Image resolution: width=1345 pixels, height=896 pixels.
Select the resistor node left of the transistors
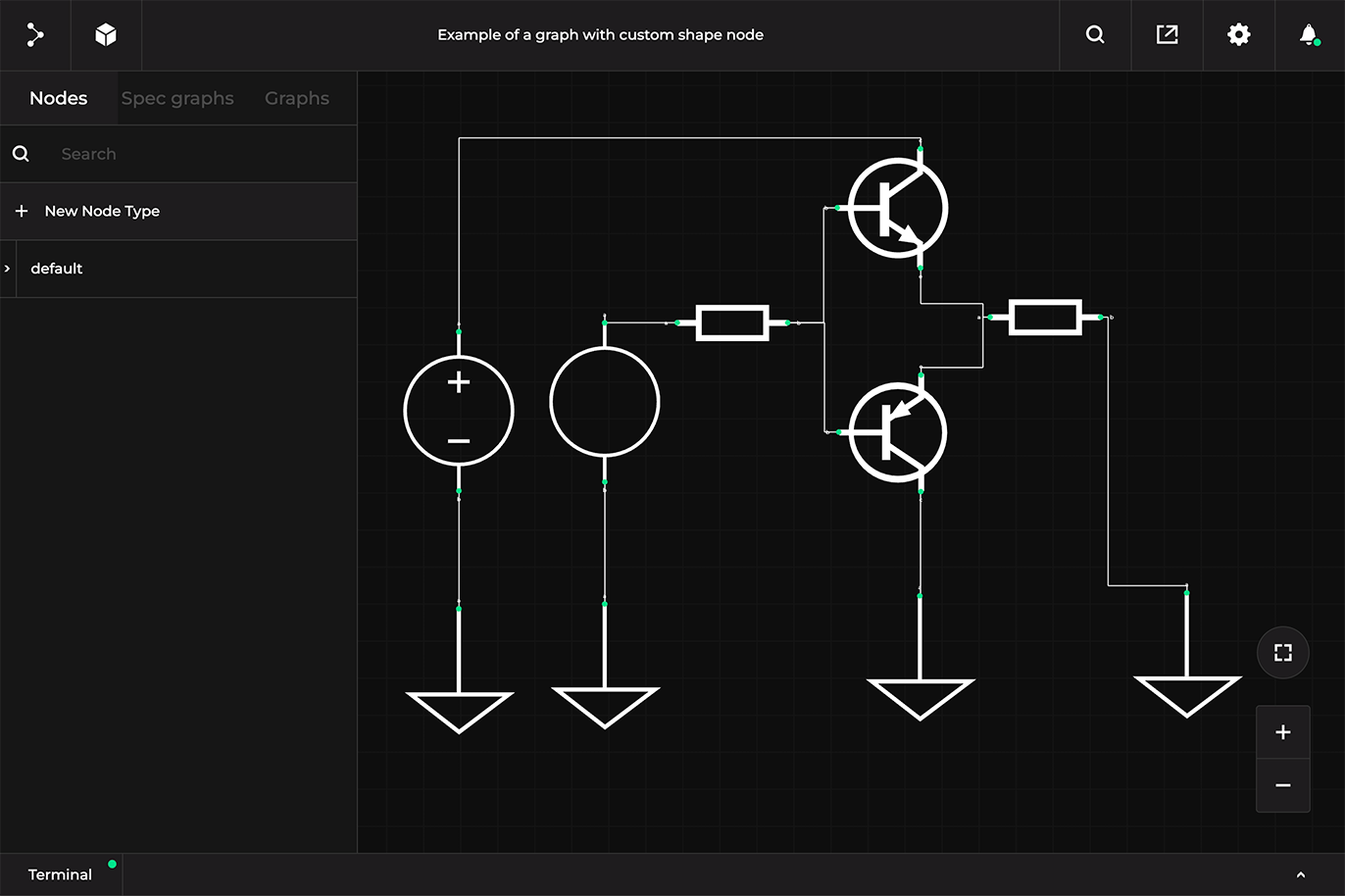tap(732, 323)
